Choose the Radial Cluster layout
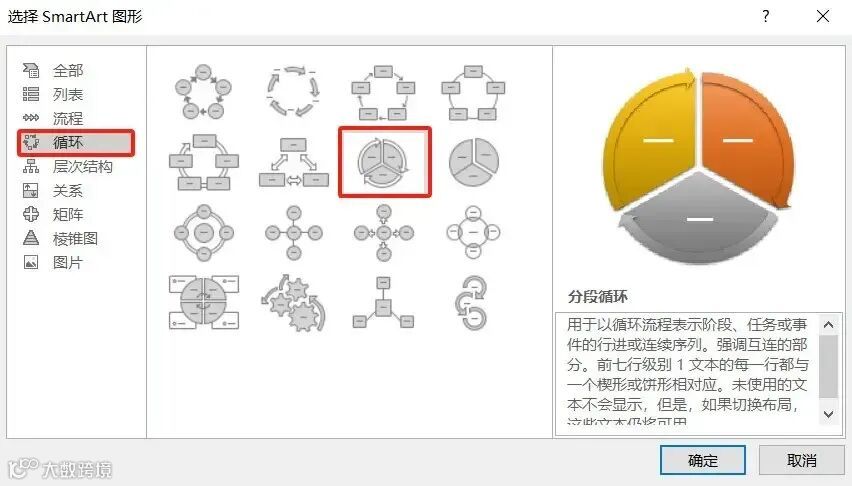The width and height of the screenshot is (852, 486). click(383, 302)
